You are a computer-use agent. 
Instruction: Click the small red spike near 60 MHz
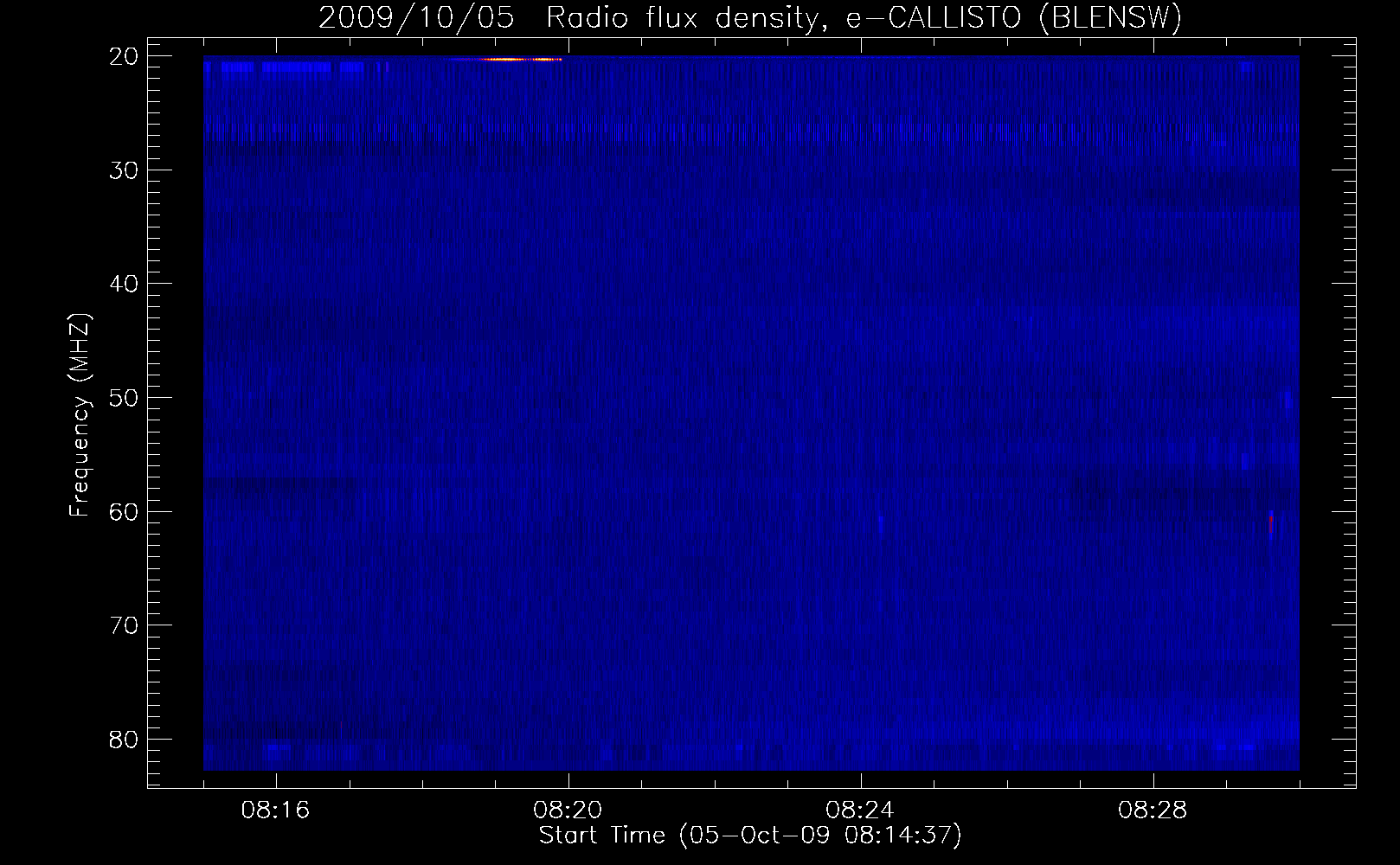[1271, 523]
